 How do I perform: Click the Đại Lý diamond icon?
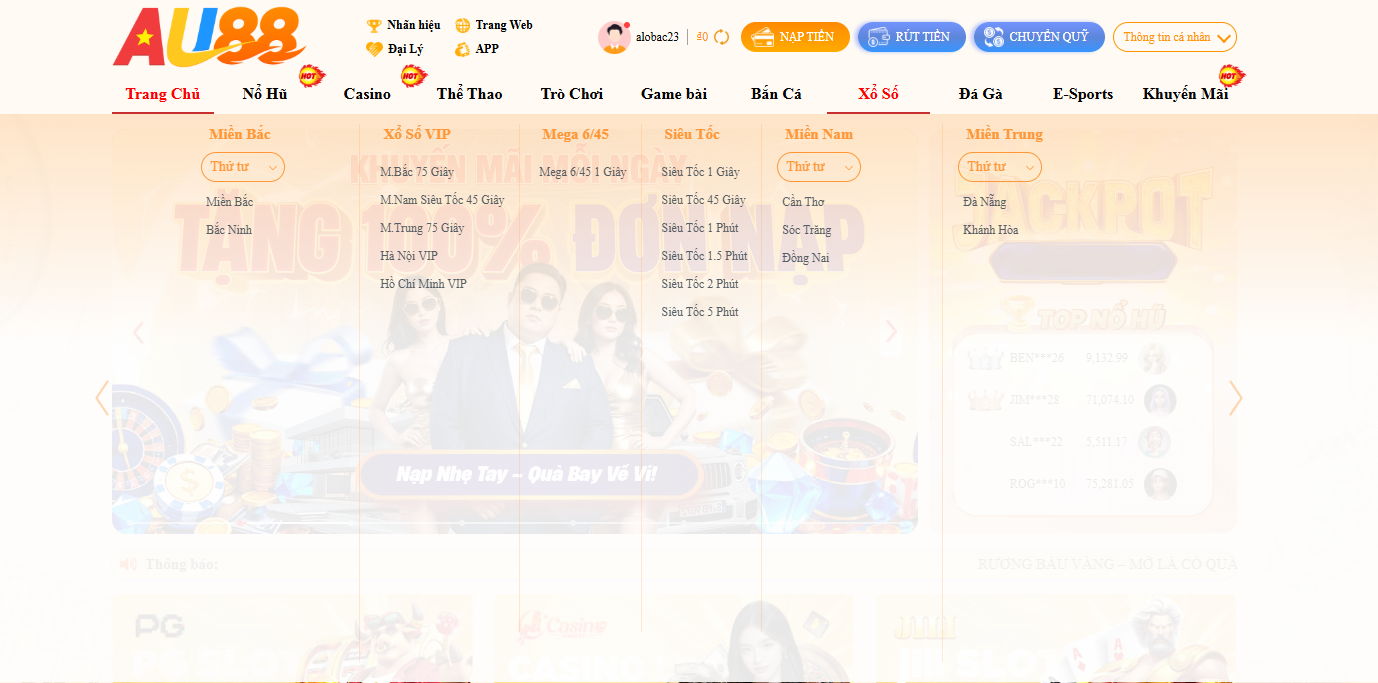pyautogui.click(x=374, y=49)
